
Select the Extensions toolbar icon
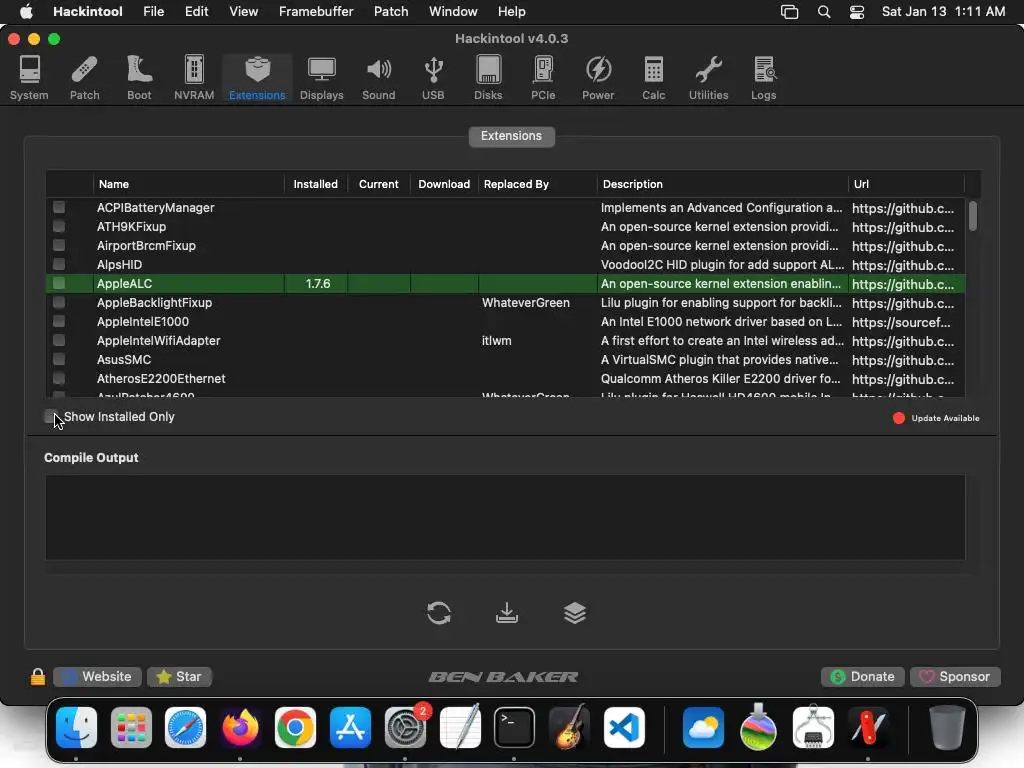point(257,78)
